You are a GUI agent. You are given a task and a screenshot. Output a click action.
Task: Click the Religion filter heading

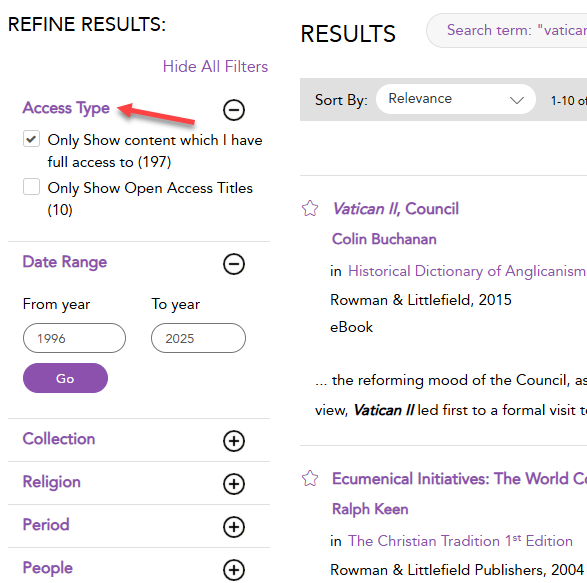(x=52, y=482)
